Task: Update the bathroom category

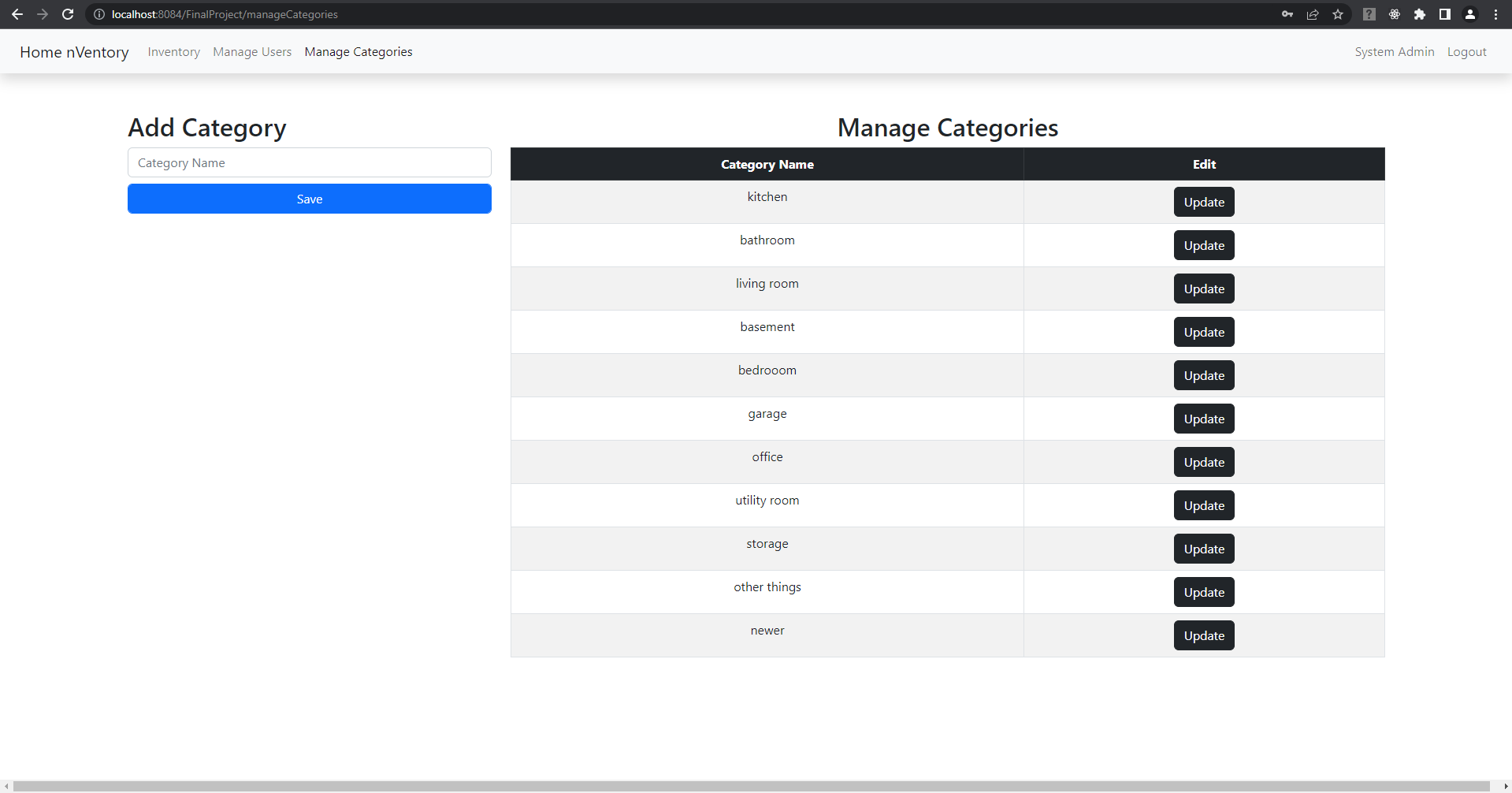Action: [1204, 245]
